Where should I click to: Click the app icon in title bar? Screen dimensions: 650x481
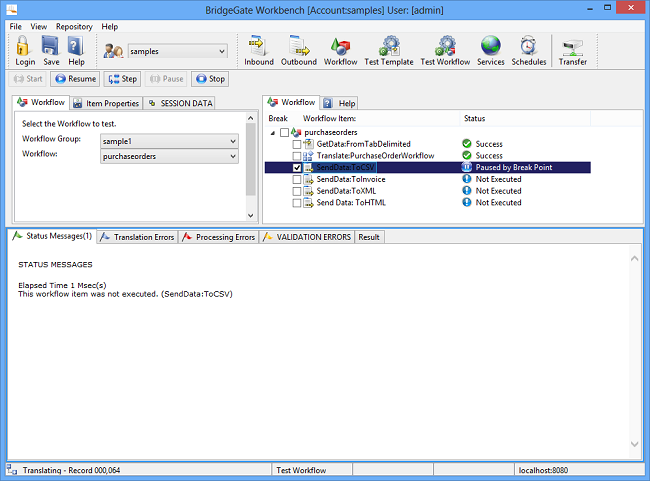tap(12, 9)
